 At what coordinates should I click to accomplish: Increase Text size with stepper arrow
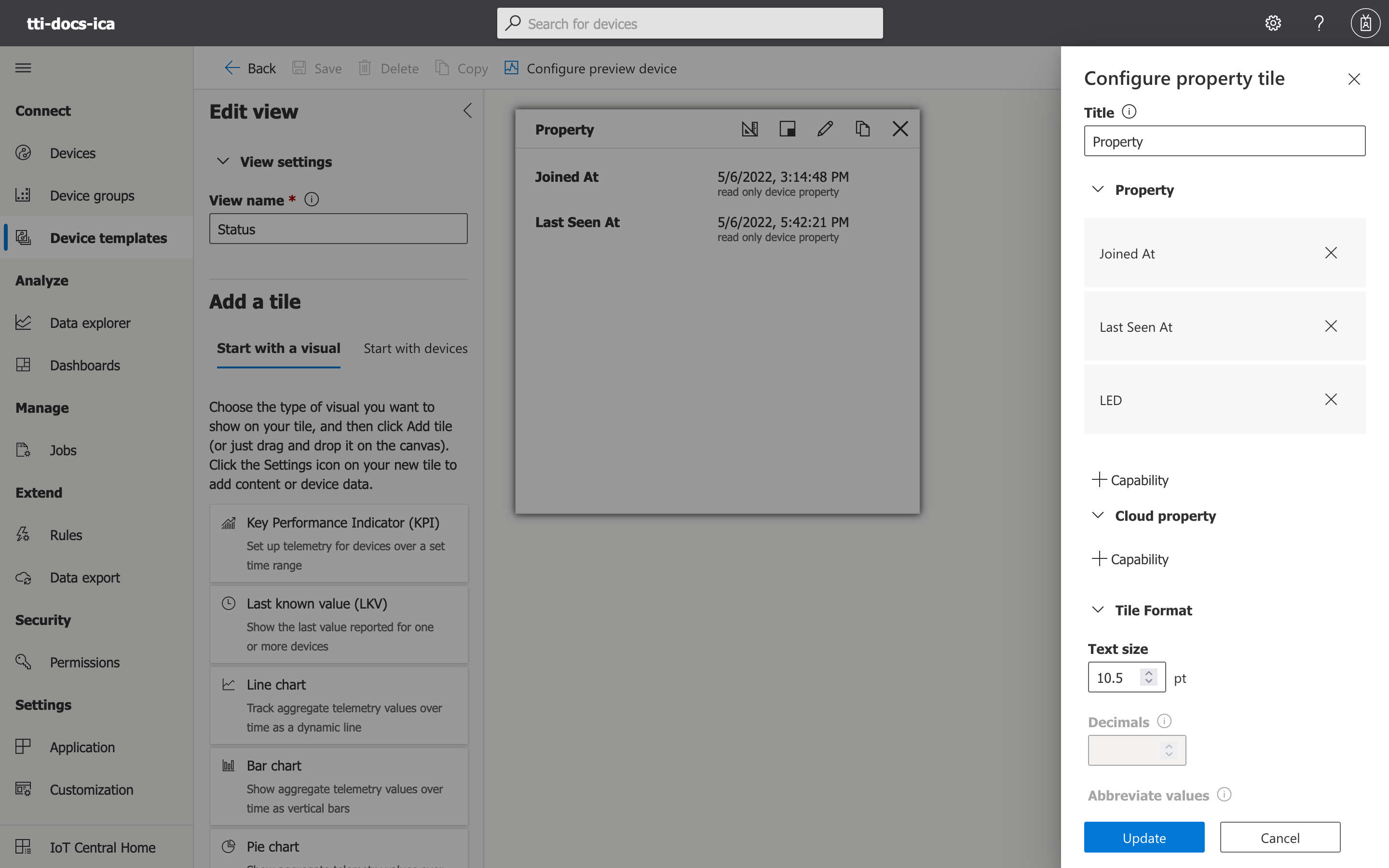pos(1148,673)
